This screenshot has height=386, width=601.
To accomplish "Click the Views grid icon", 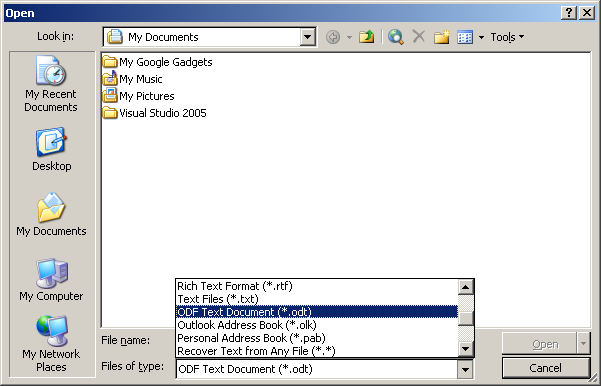I will 465,37.
